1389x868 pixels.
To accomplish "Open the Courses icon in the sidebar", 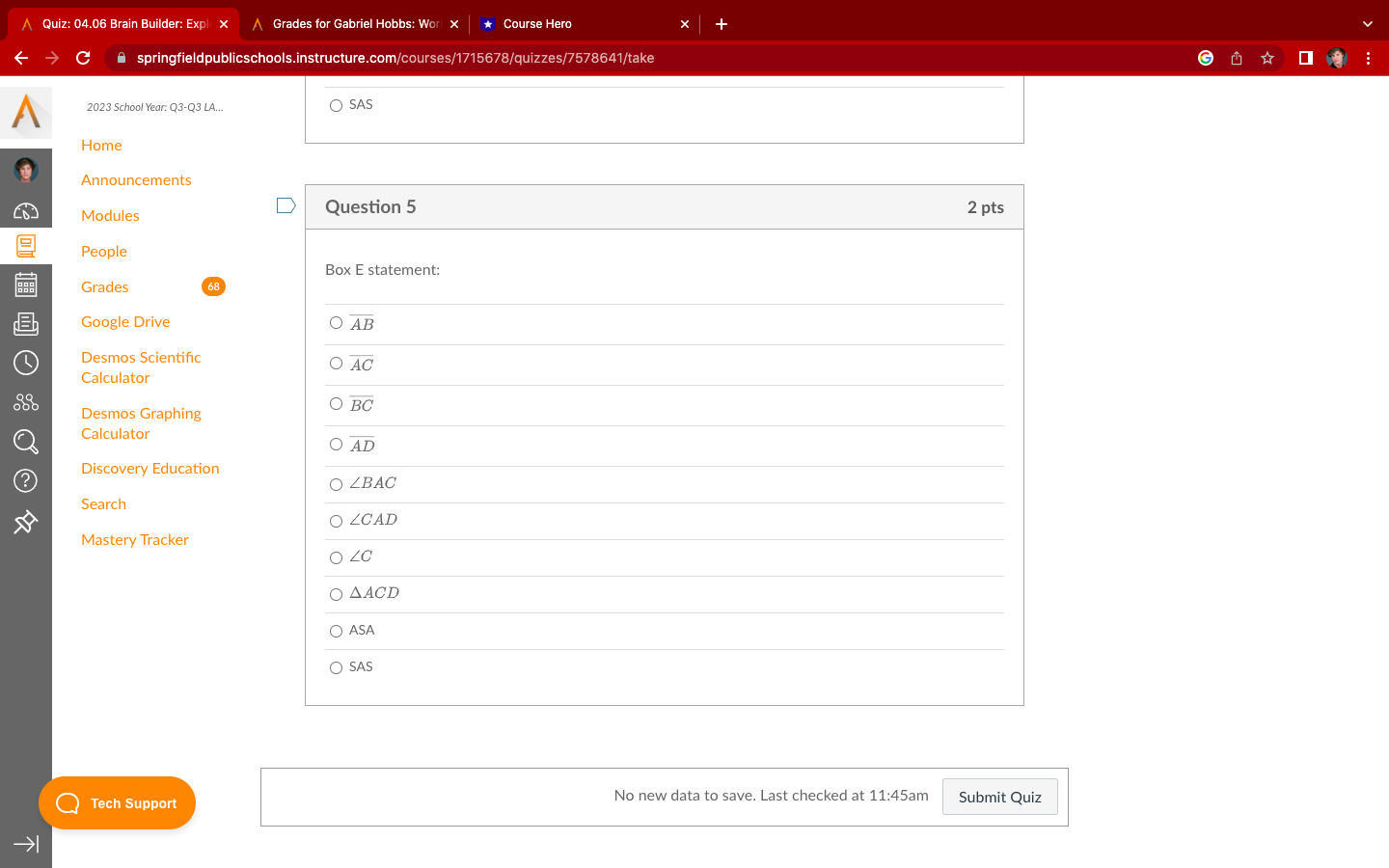I will [x=26, y=246].
